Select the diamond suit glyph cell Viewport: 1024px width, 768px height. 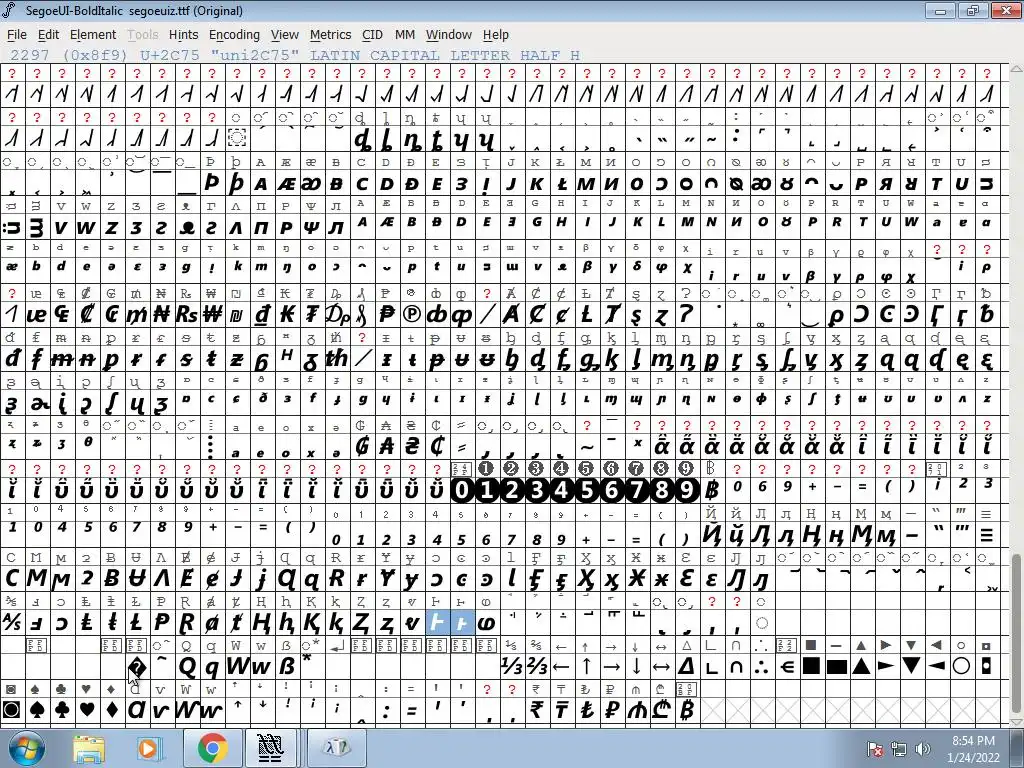click(112, 709)
